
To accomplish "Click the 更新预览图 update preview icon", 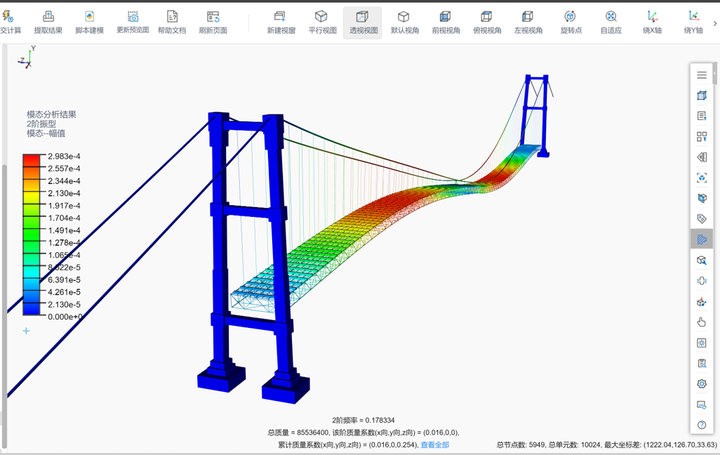I will 132,21.
